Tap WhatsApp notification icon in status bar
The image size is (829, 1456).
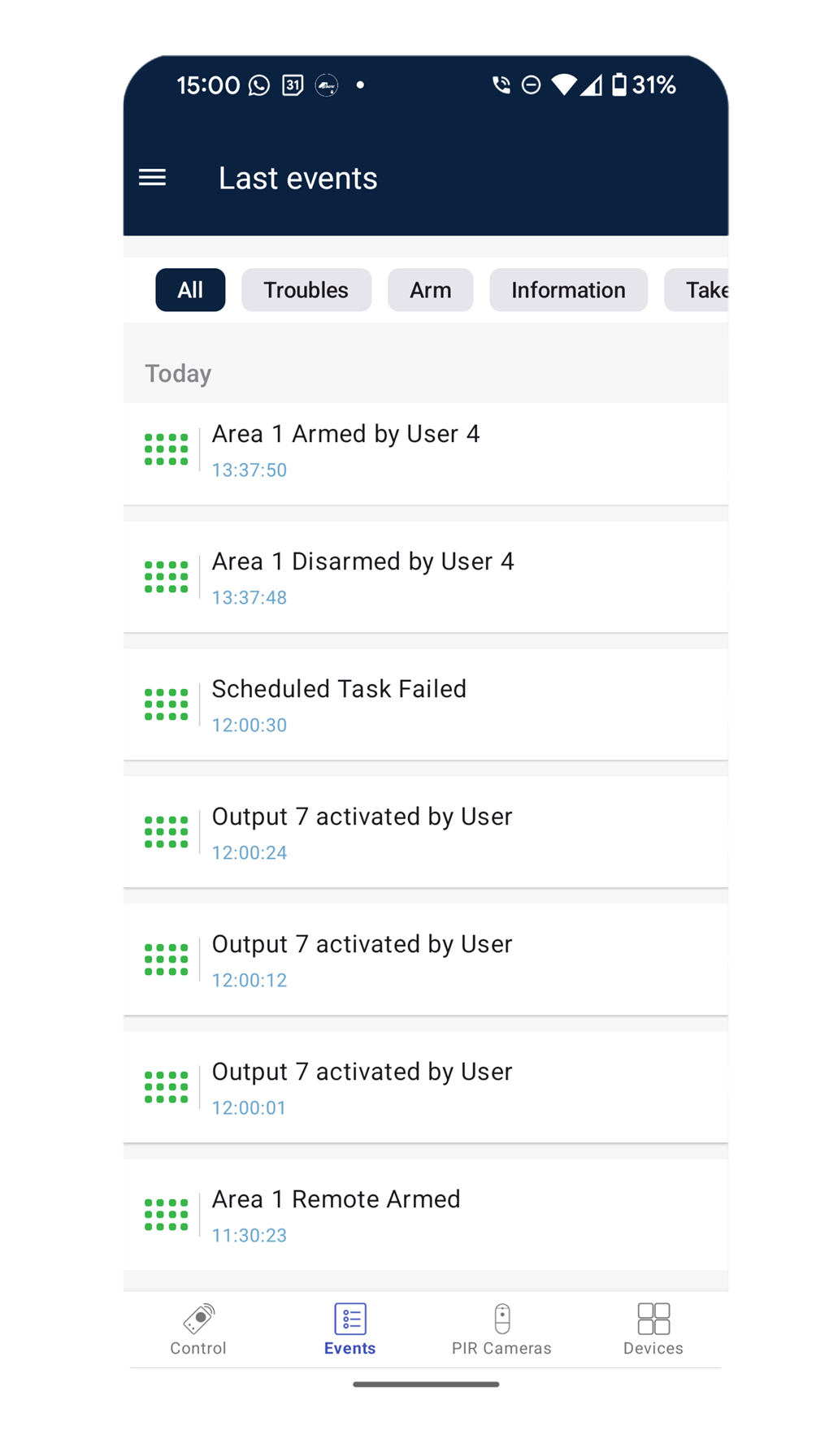(259, 85)
